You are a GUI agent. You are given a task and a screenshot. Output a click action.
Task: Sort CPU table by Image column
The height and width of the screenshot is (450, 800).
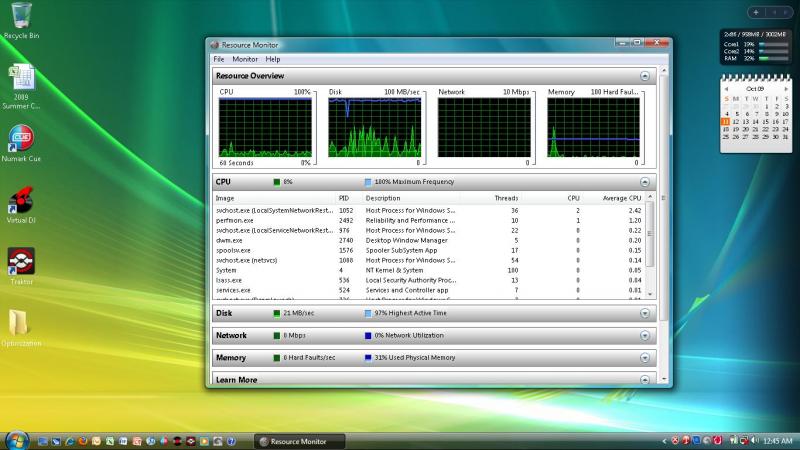coord(274,198)
